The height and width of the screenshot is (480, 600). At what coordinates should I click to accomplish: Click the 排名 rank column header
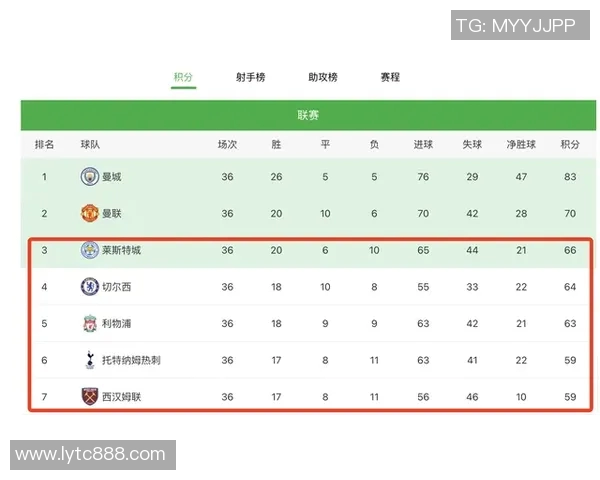(44, 145)
